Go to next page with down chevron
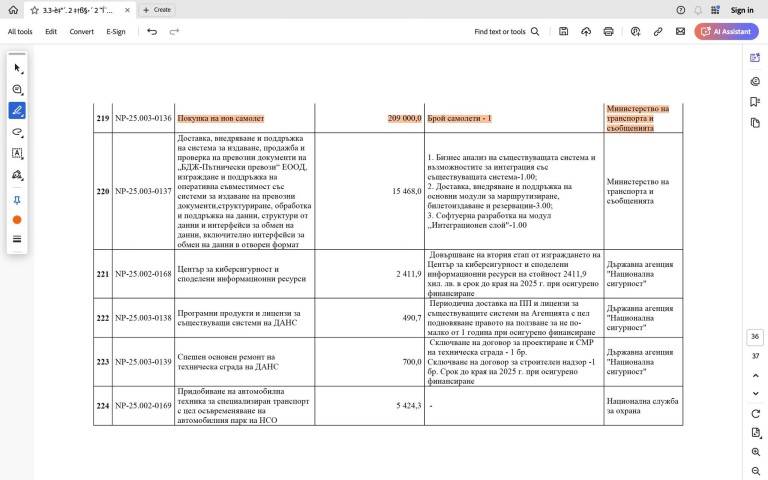This screenshot has height=480, width=768. pos(755,394)
